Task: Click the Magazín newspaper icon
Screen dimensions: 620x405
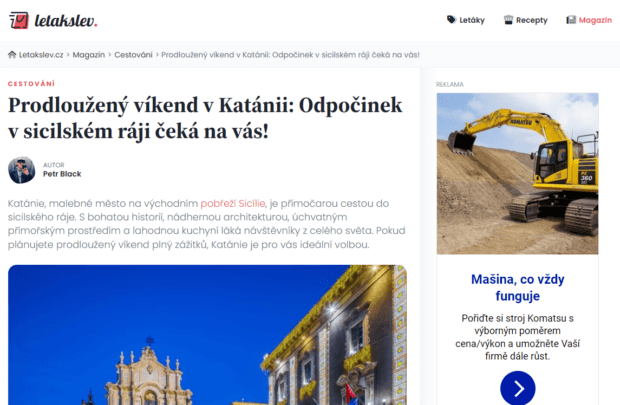Action: point(571,20)
